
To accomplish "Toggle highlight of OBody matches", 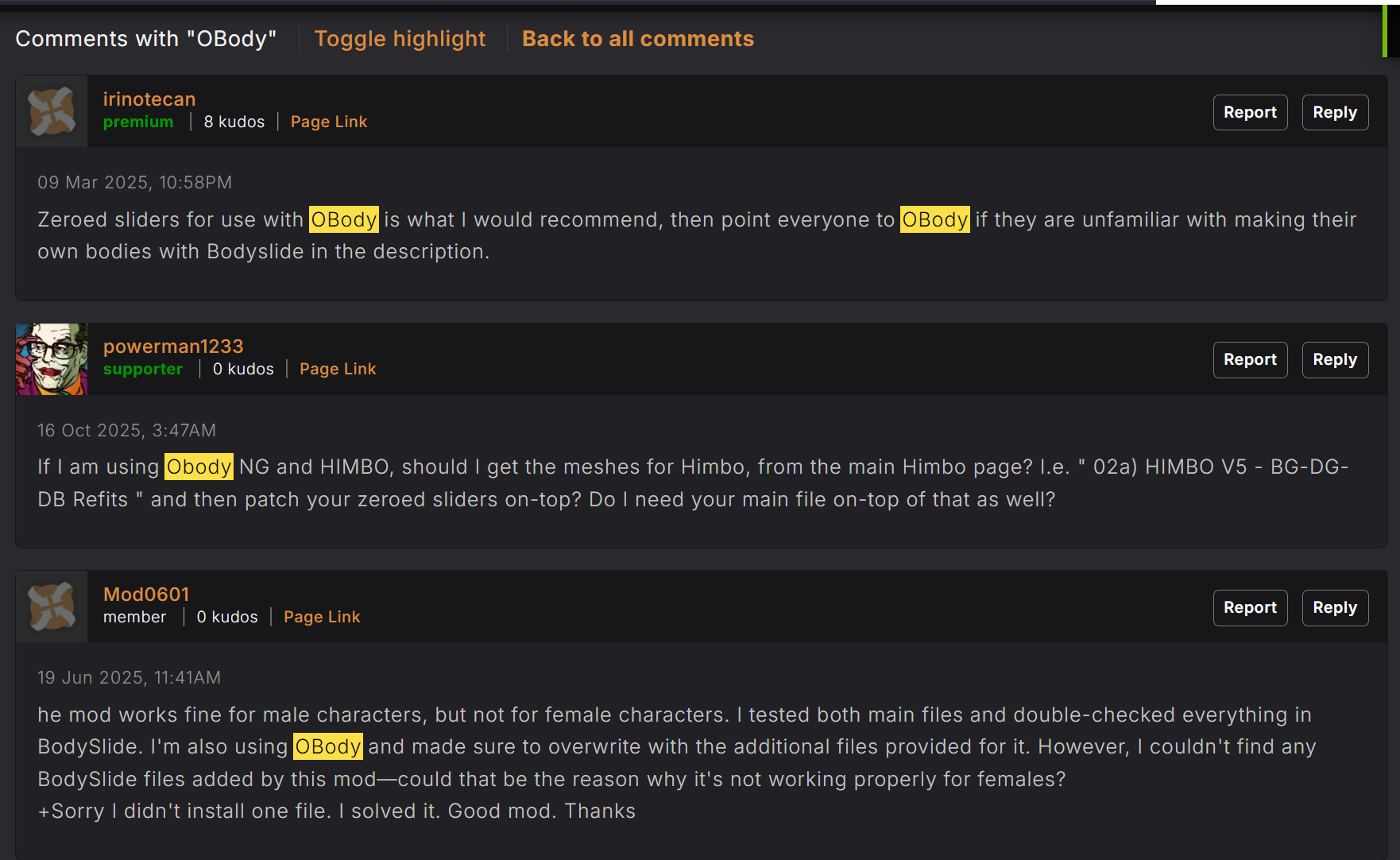I will (x=400, y=39).
